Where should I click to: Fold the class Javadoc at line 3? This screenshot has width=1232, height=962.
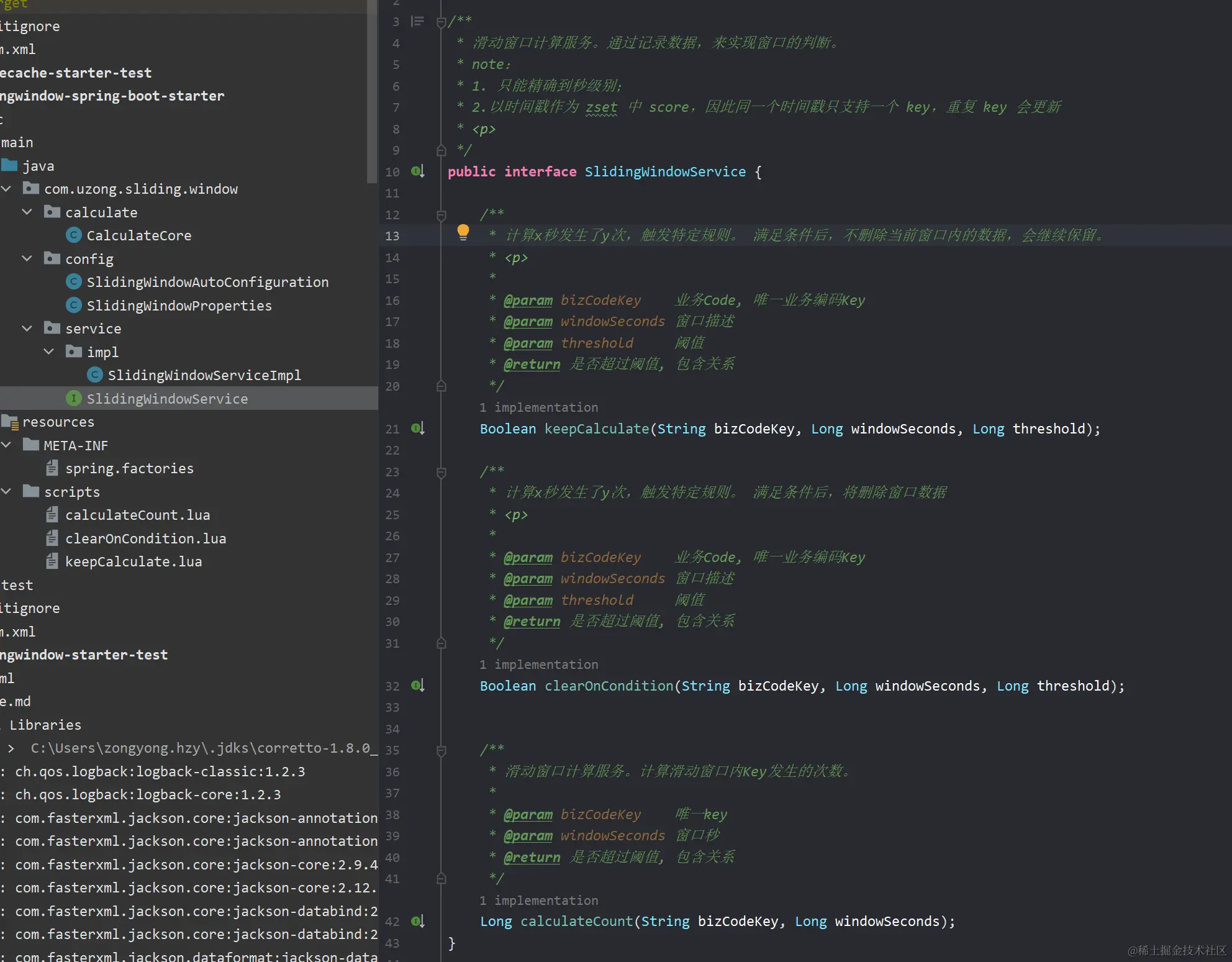tap(442, 23)
